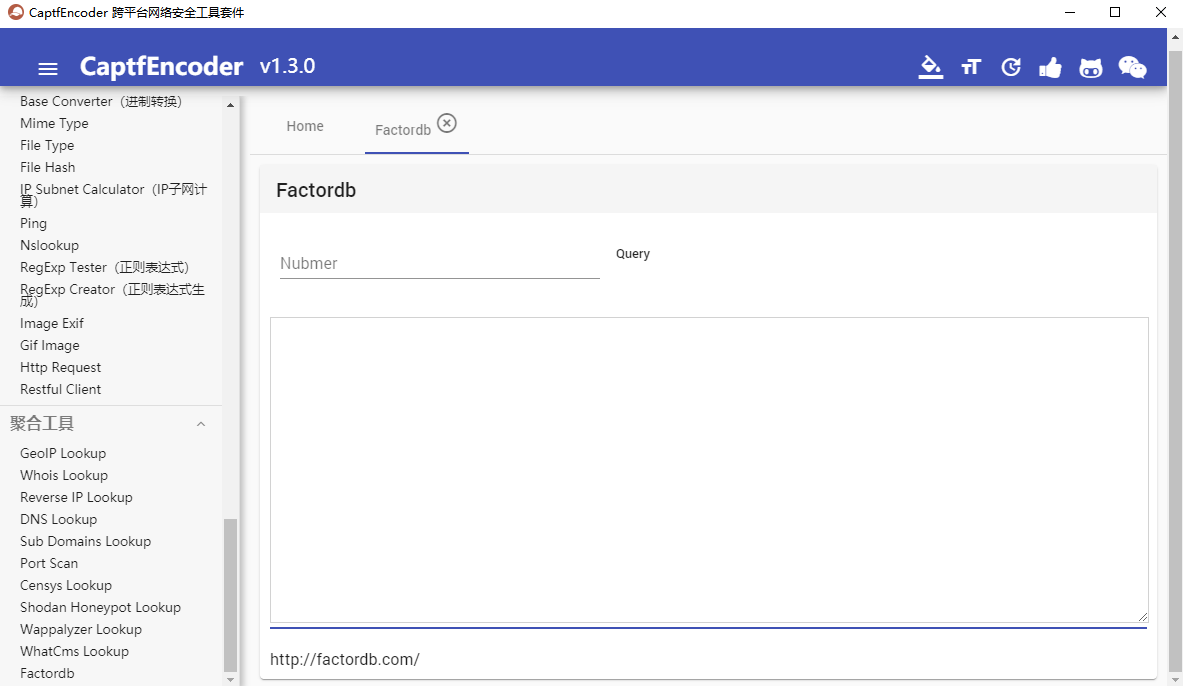1183x686 pixels.
Task: Open Whois Lookup tool
Action: (64, 475)
